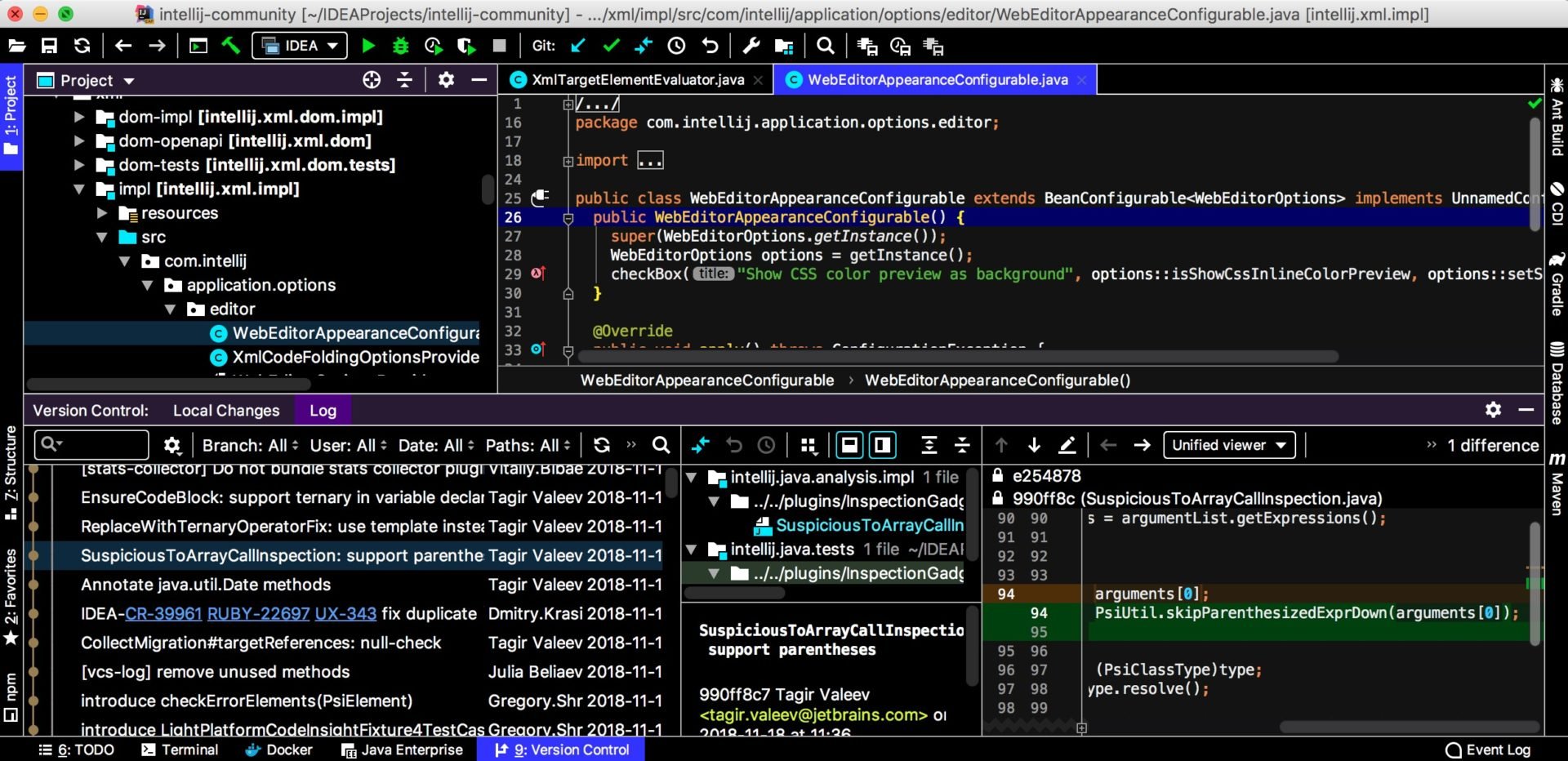The image size is (1568, 761).
Task: Toggle the Show Details panel button in log toolbar
Action: (x=849, y=445)
